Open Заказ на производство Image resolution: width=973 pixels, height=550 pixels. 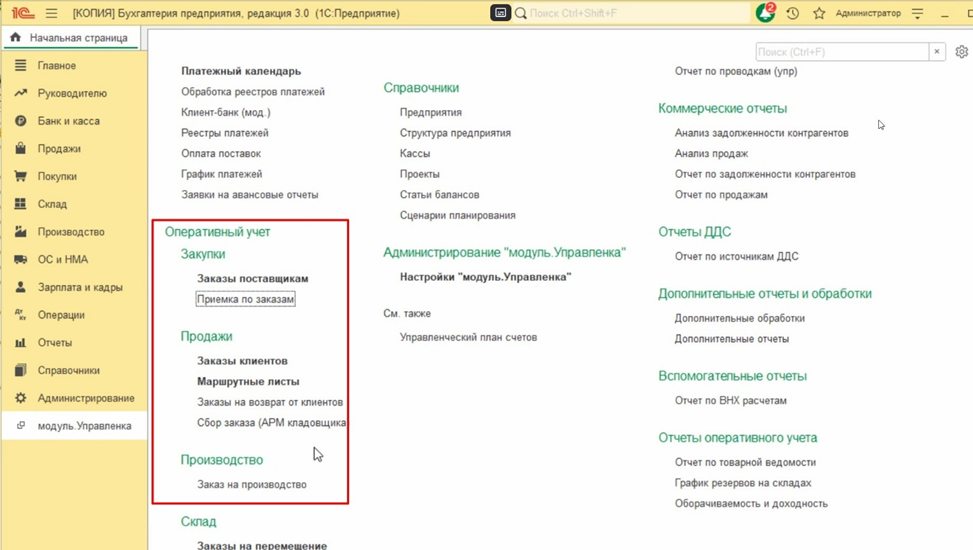[x=252, y=485]
